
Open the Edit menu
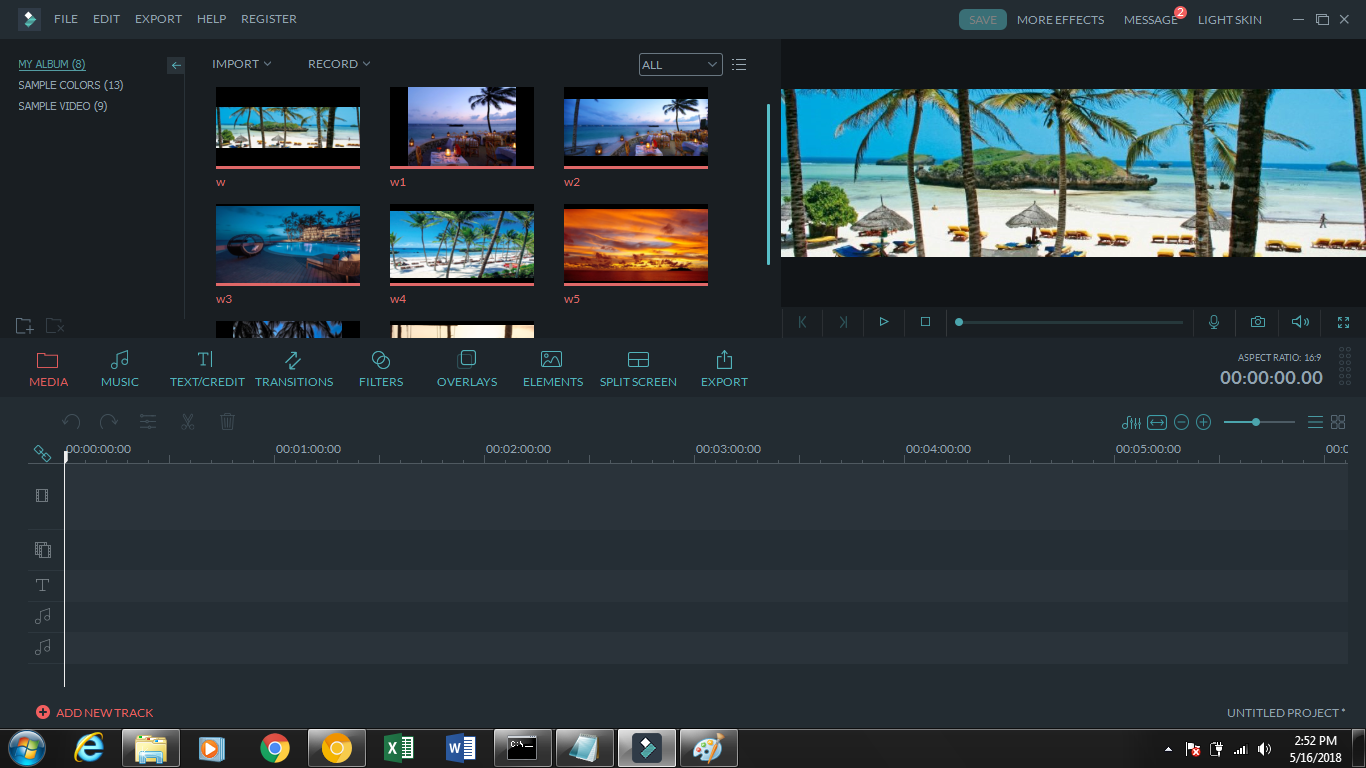coord(106,19)
